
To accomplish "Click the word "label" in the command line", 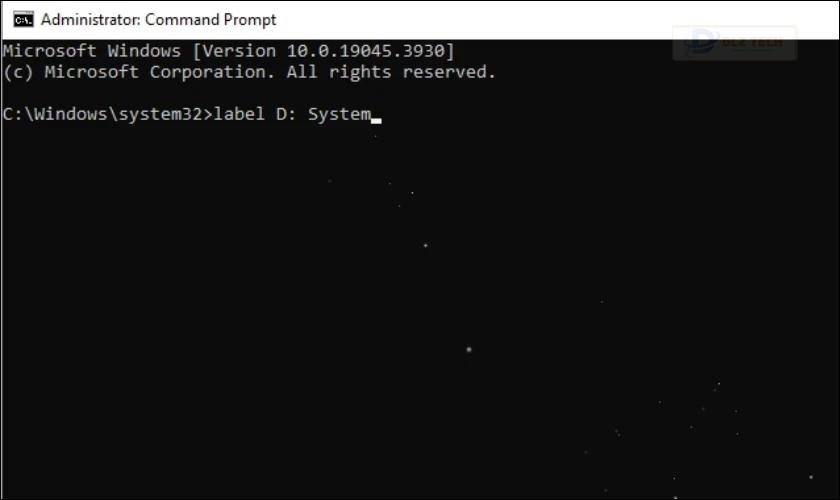I will [239, 114].
